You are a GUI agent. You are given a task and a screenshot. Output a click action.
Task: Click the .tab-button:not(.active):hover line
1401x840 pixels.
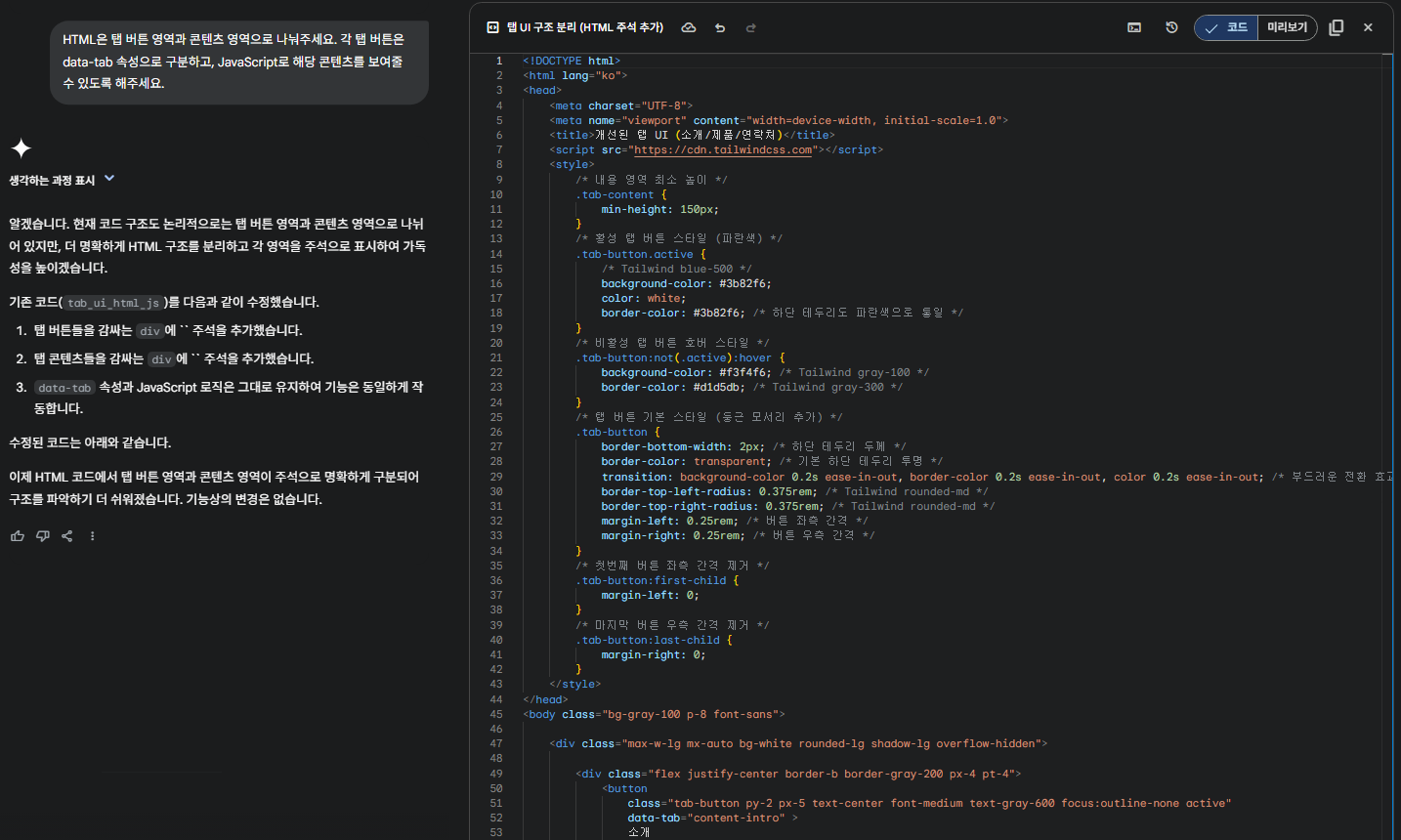(680, 357)
